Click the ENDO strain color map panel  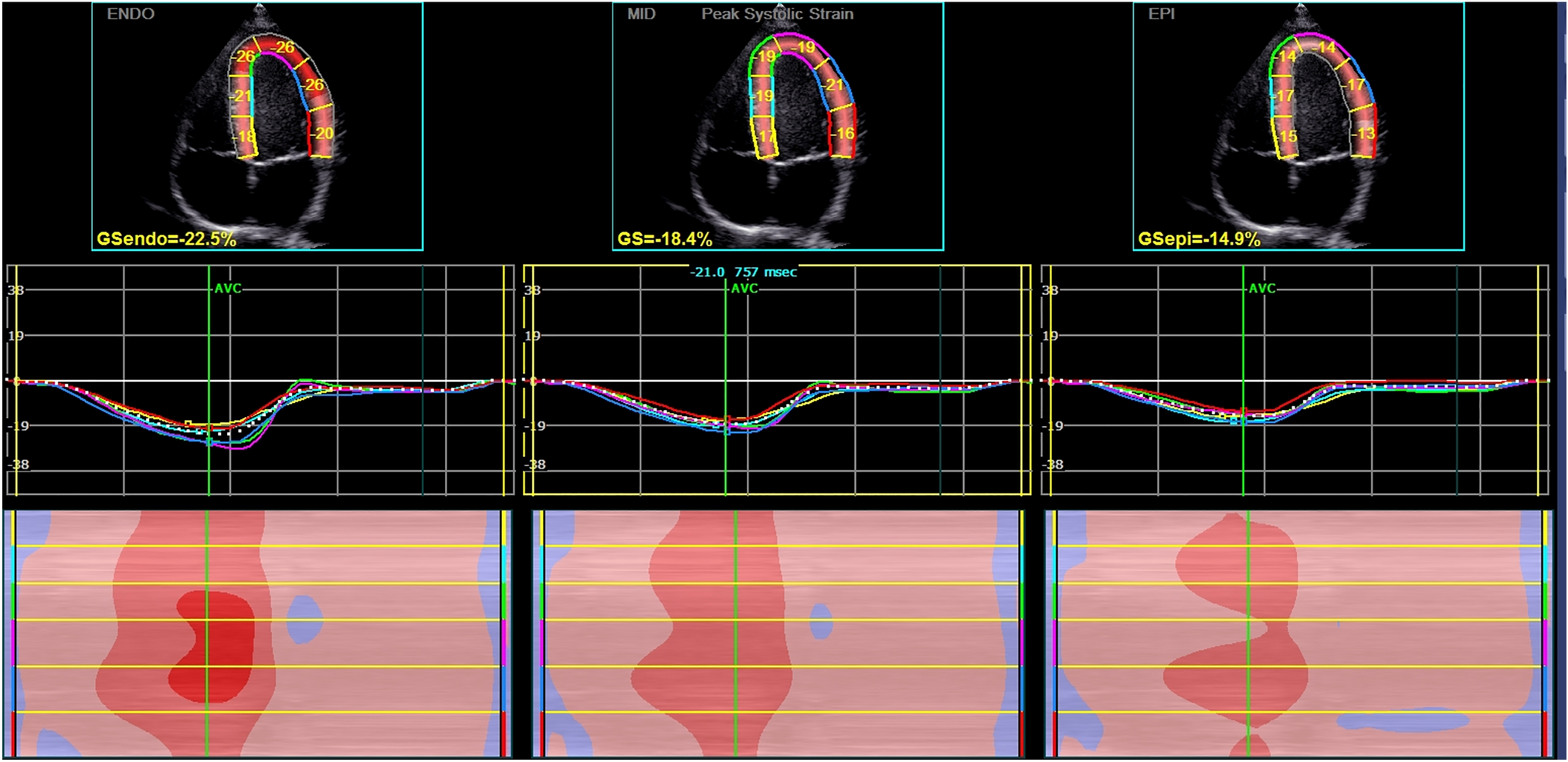257,633
